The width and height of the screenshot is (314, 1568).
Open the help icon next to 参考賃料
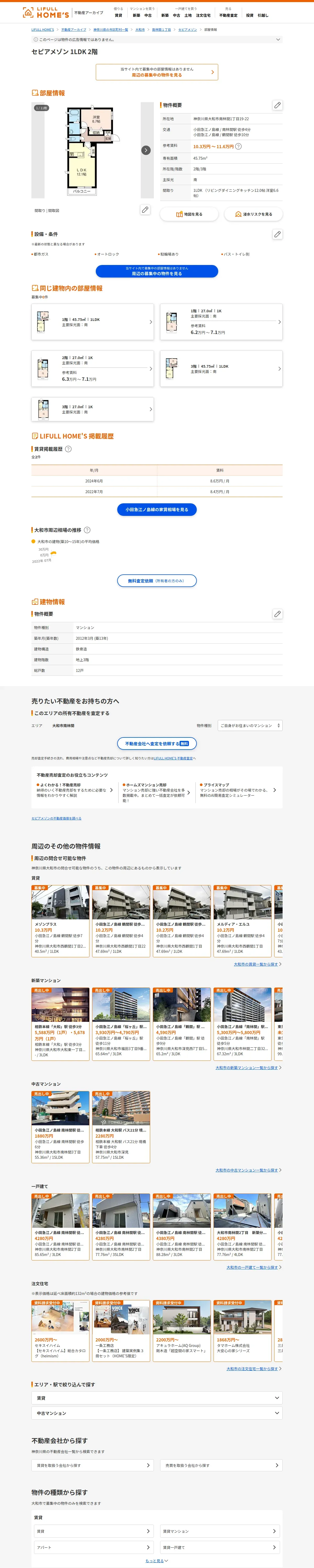point(238,146)
